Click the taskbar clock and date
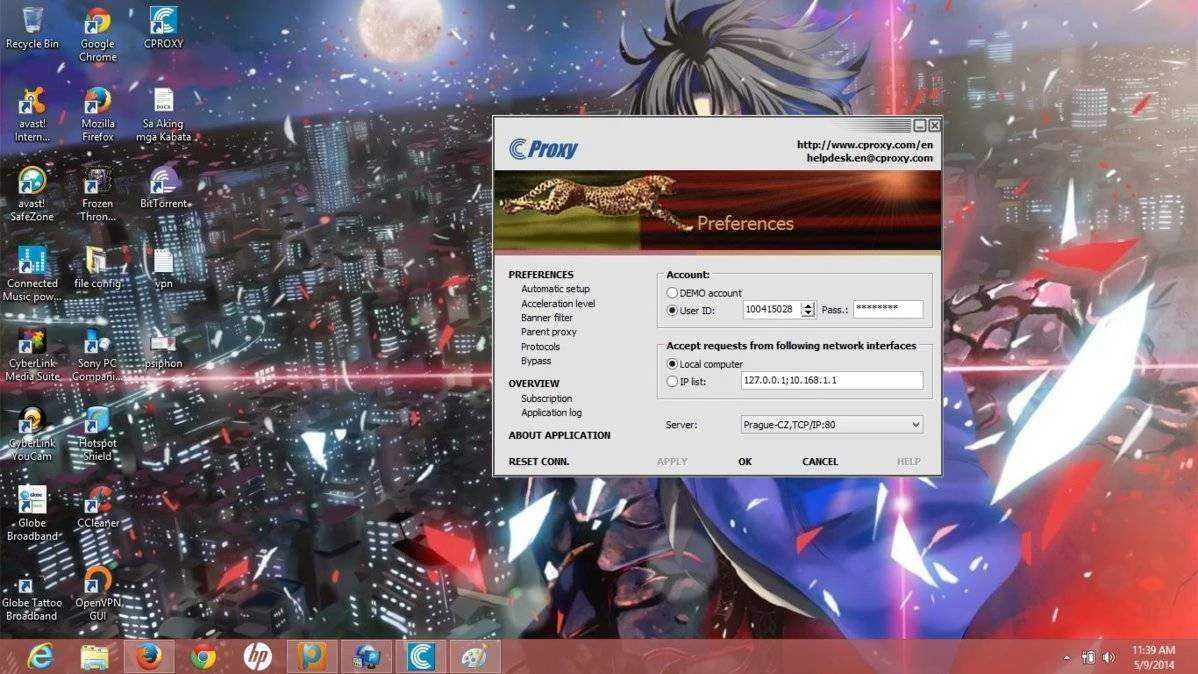 click(1153, 657)
